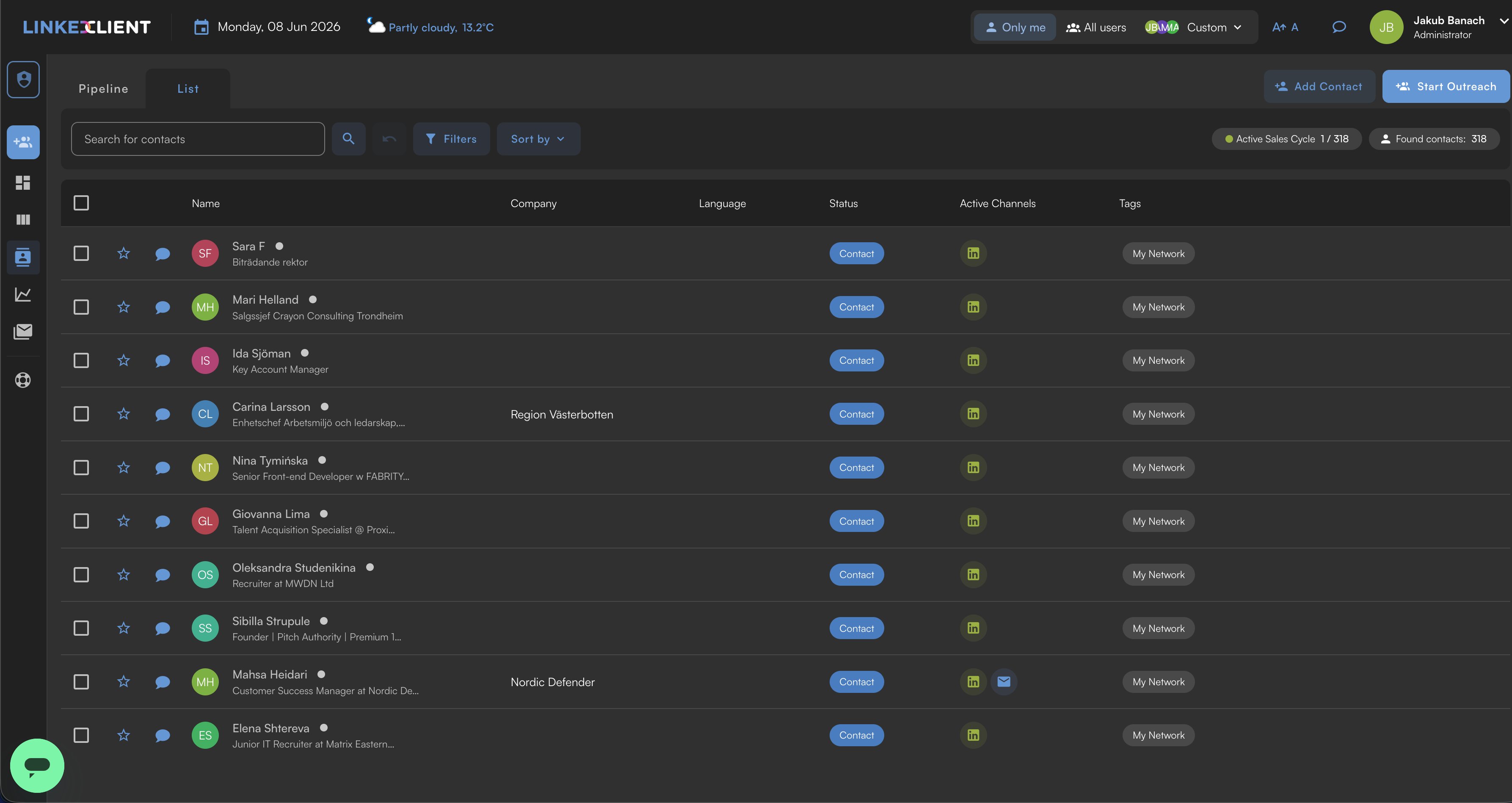The height and width of the screenshot is (803, 1512).
Task: Check the box for Carina Larsson
Action: click(81, 413)
